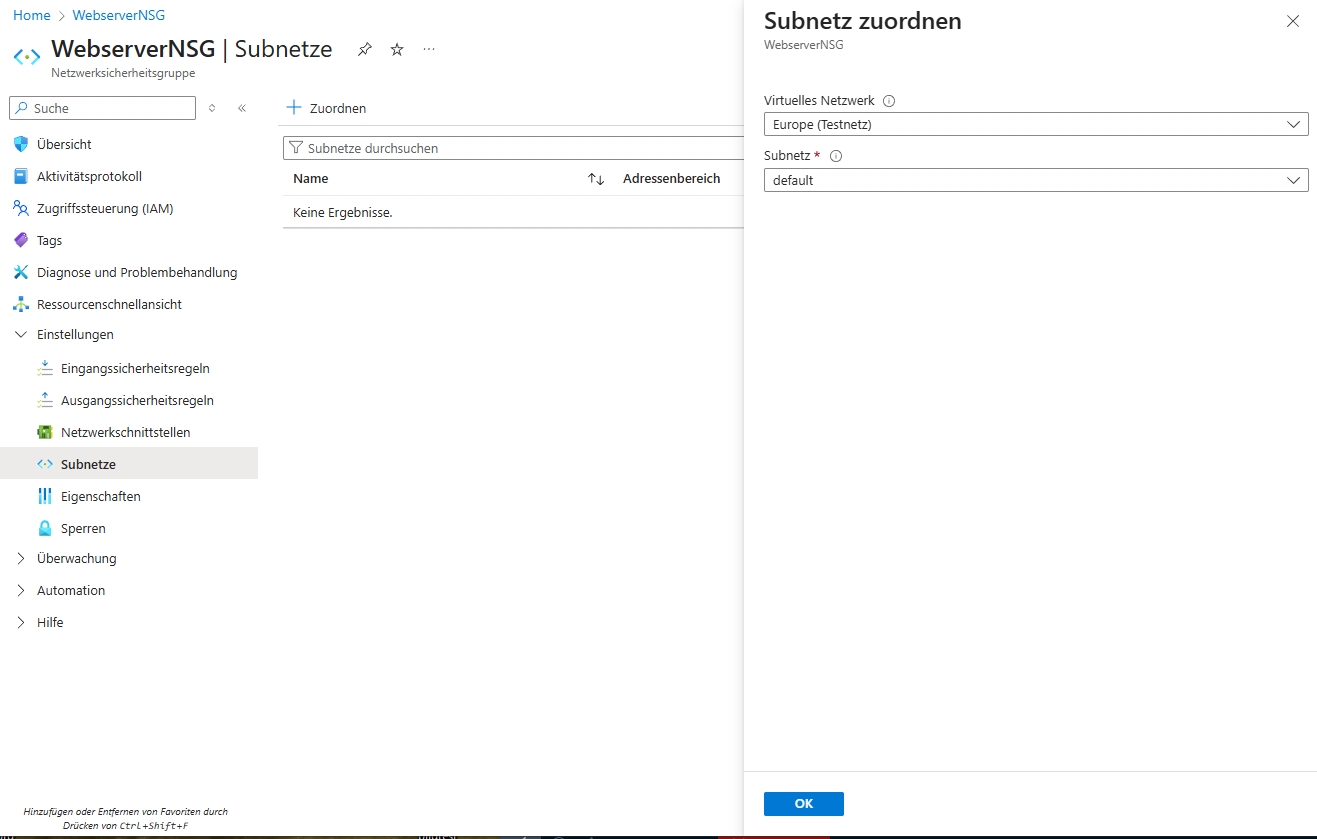Click the Zuordnen button with plus icon

(x=327, y=108)
